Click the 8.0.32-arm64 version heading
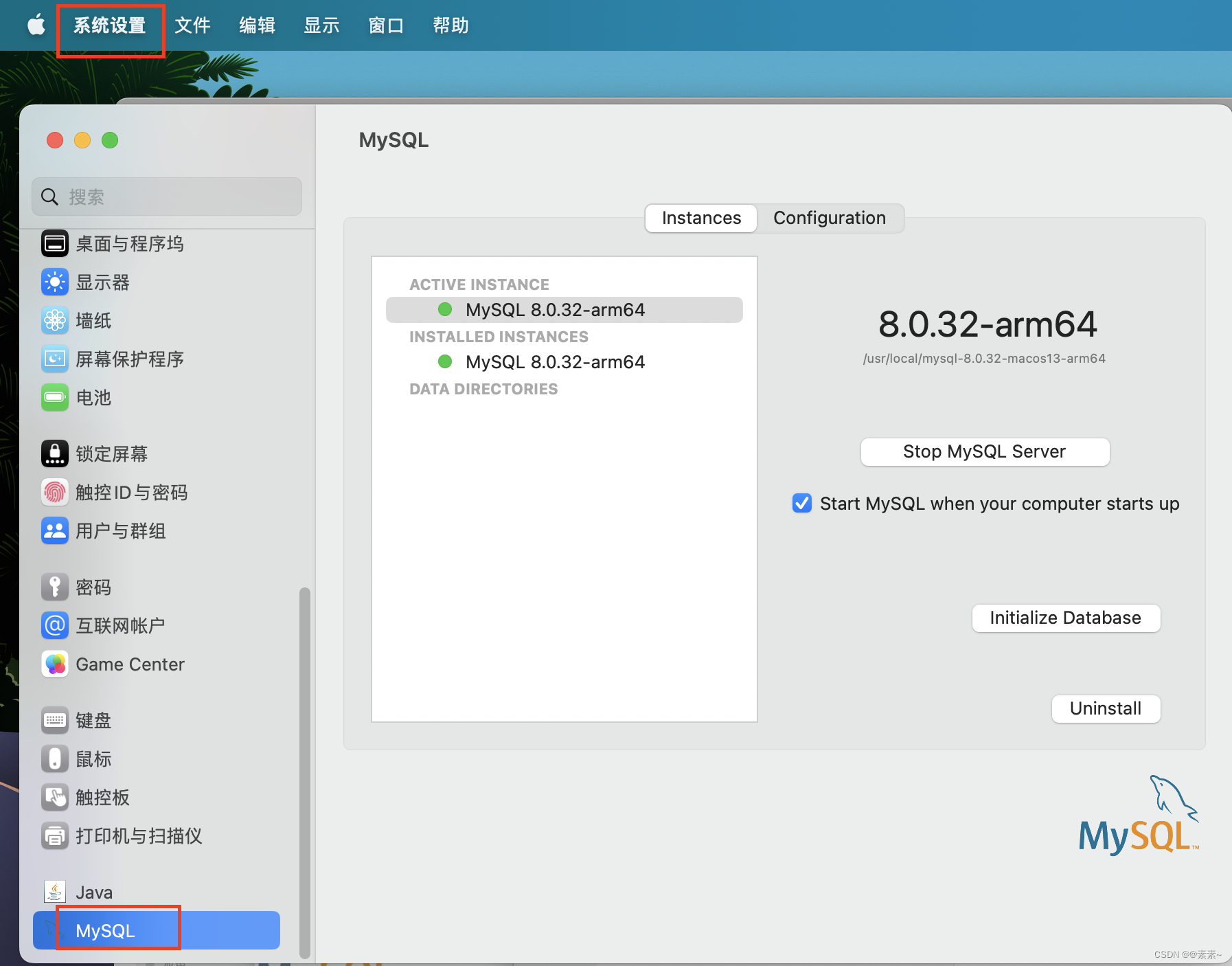1232x966 pixels. (x=988, y=324)
